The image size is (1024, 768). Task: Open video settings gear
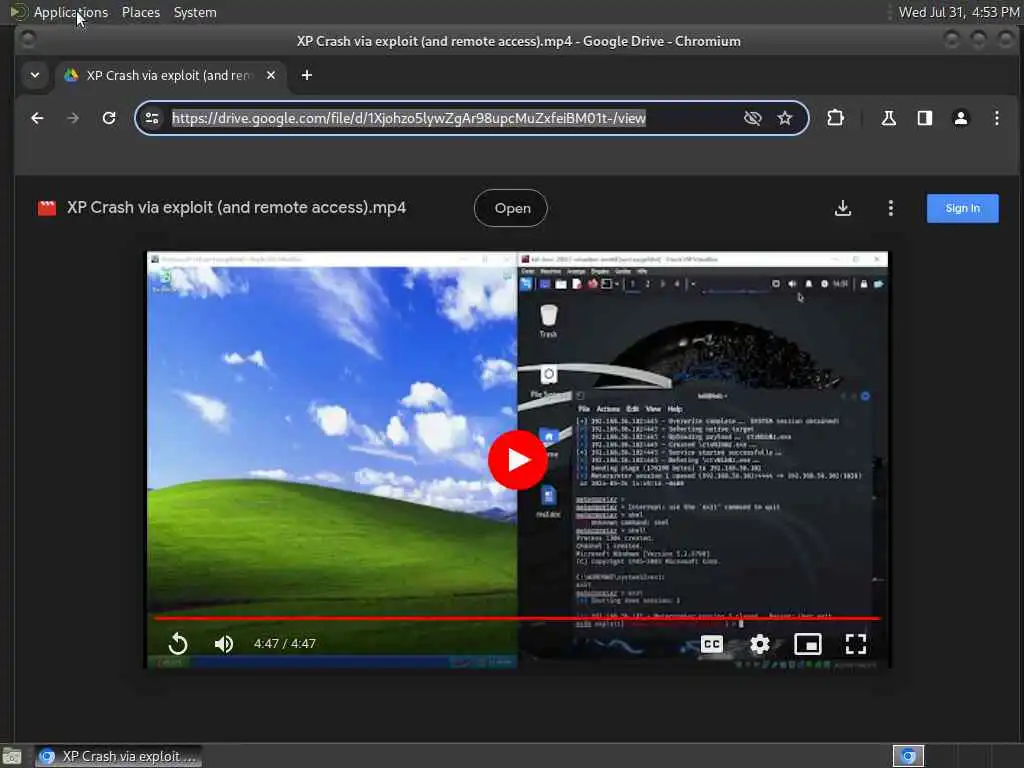coord(760,645)
